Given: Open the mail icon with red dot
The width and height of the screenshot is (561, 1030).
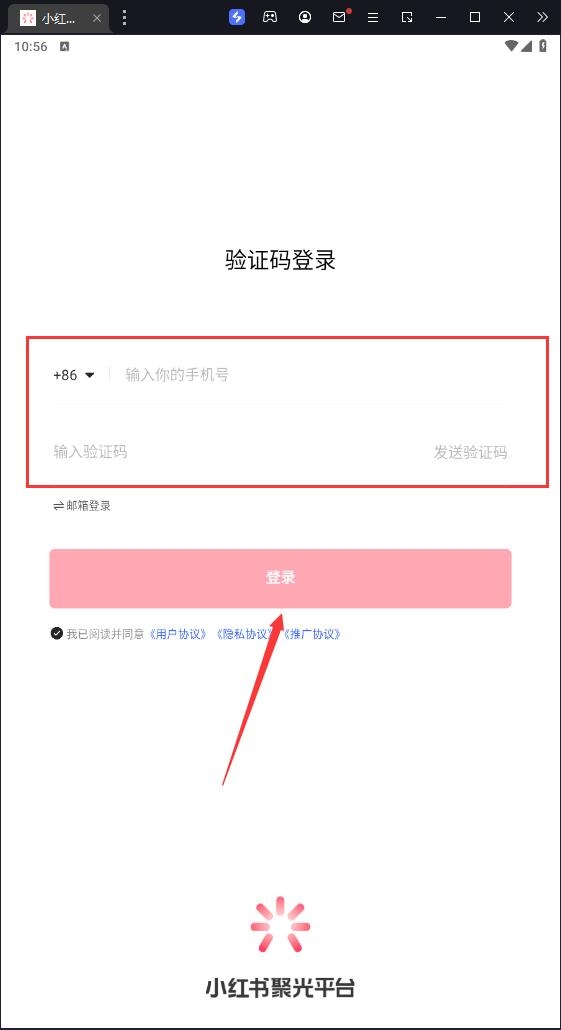Looking at the screenshot, I should click(340, 17).
